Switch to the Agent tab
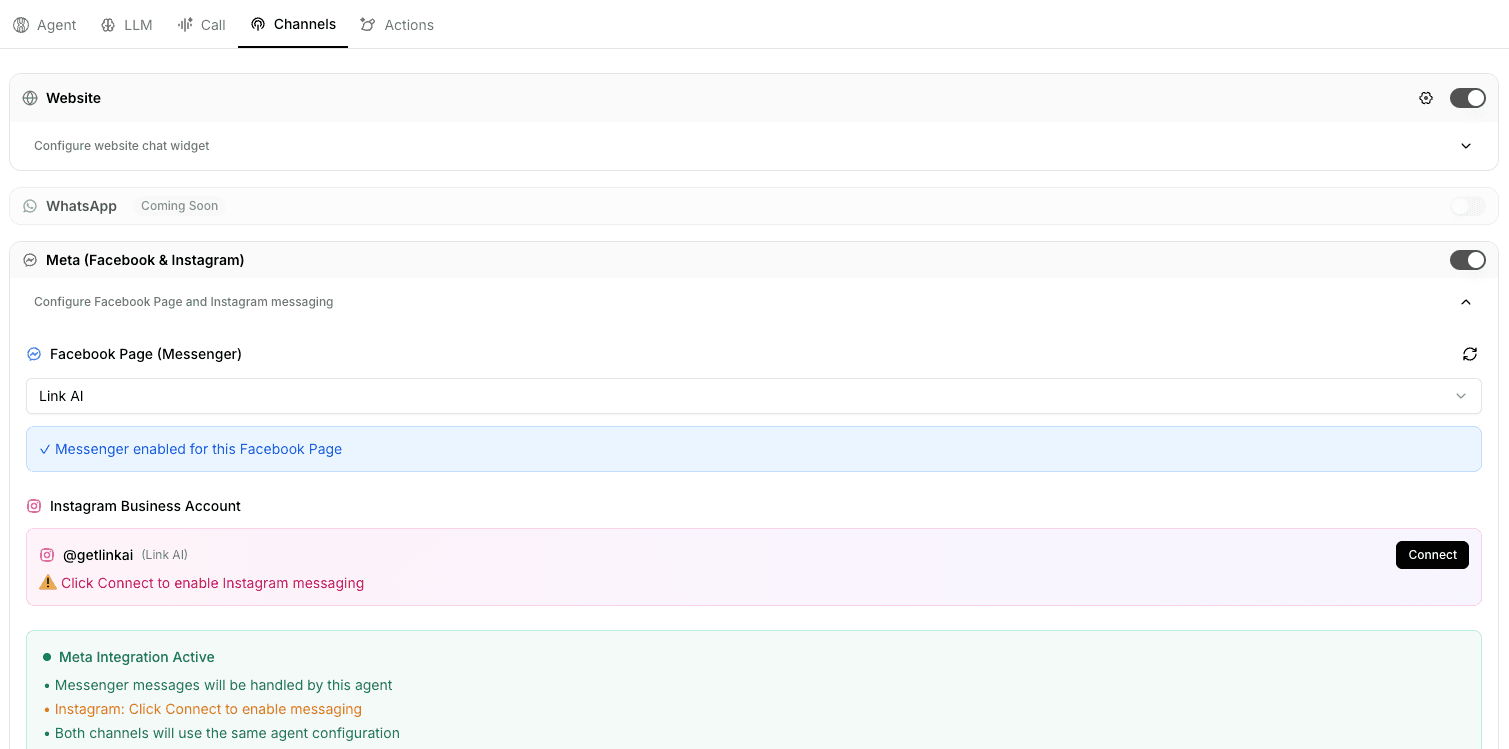 [x=45, y=25]
